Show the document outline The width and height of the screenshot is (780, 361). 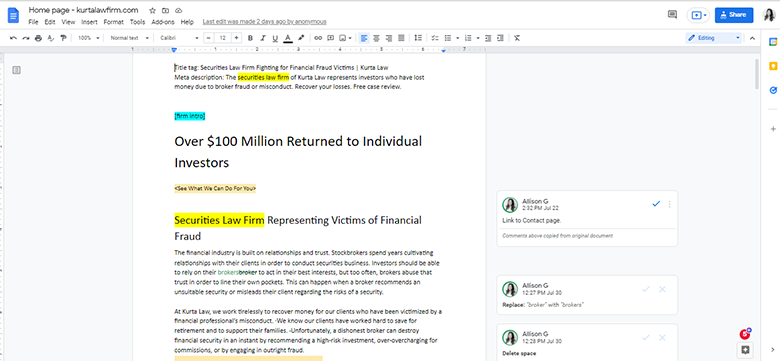click(x=16, y=70)
